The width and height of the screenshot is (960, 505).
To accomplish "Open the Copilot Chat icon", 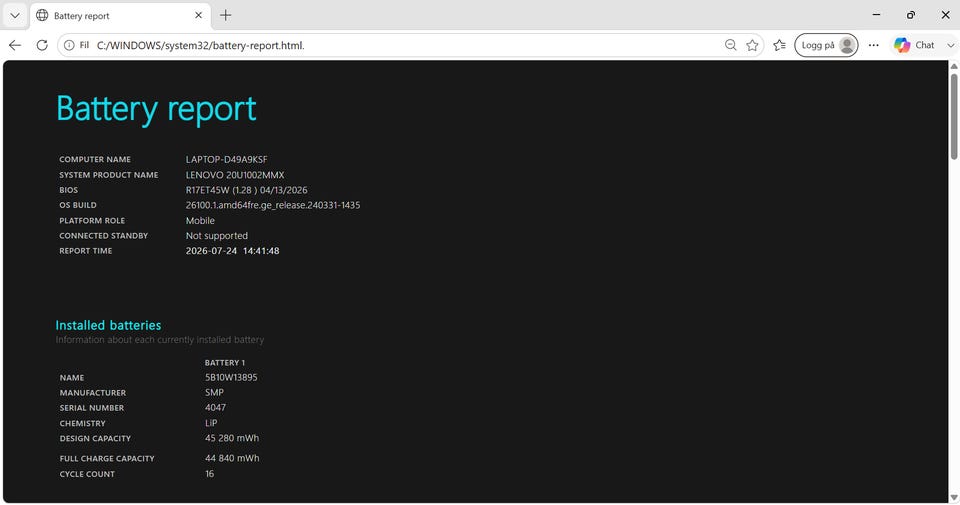I will [x=902, y=45].
